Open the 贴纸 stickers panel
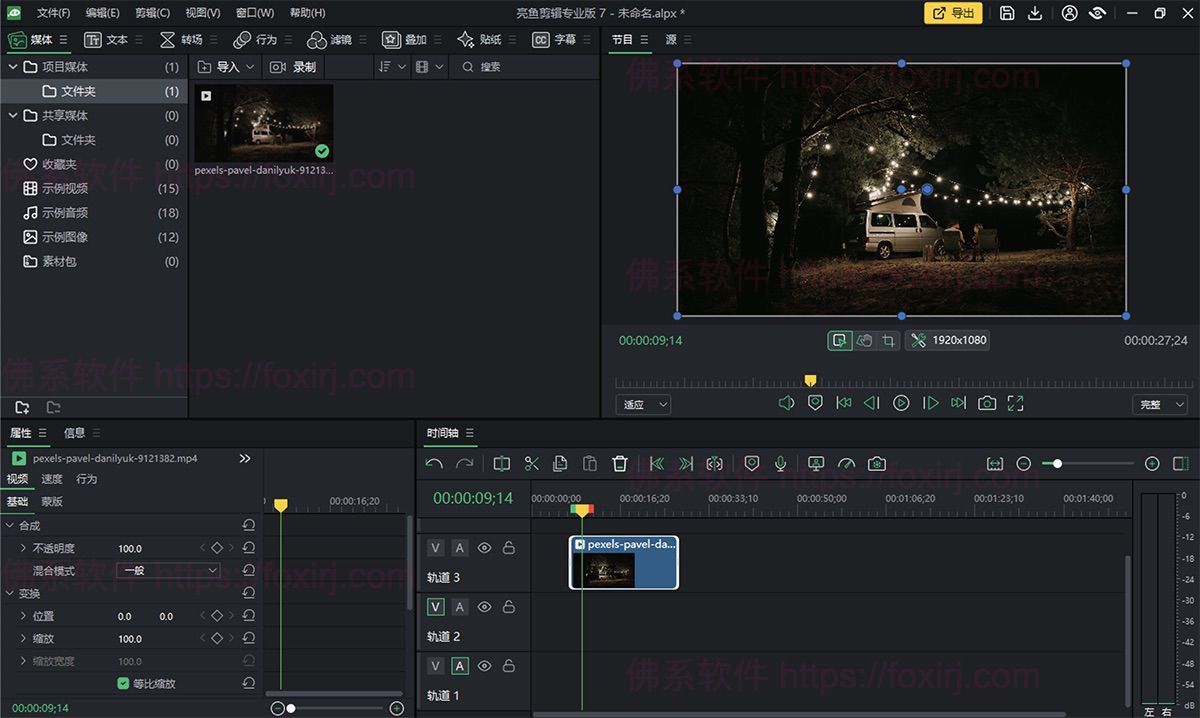 [488, 39]
